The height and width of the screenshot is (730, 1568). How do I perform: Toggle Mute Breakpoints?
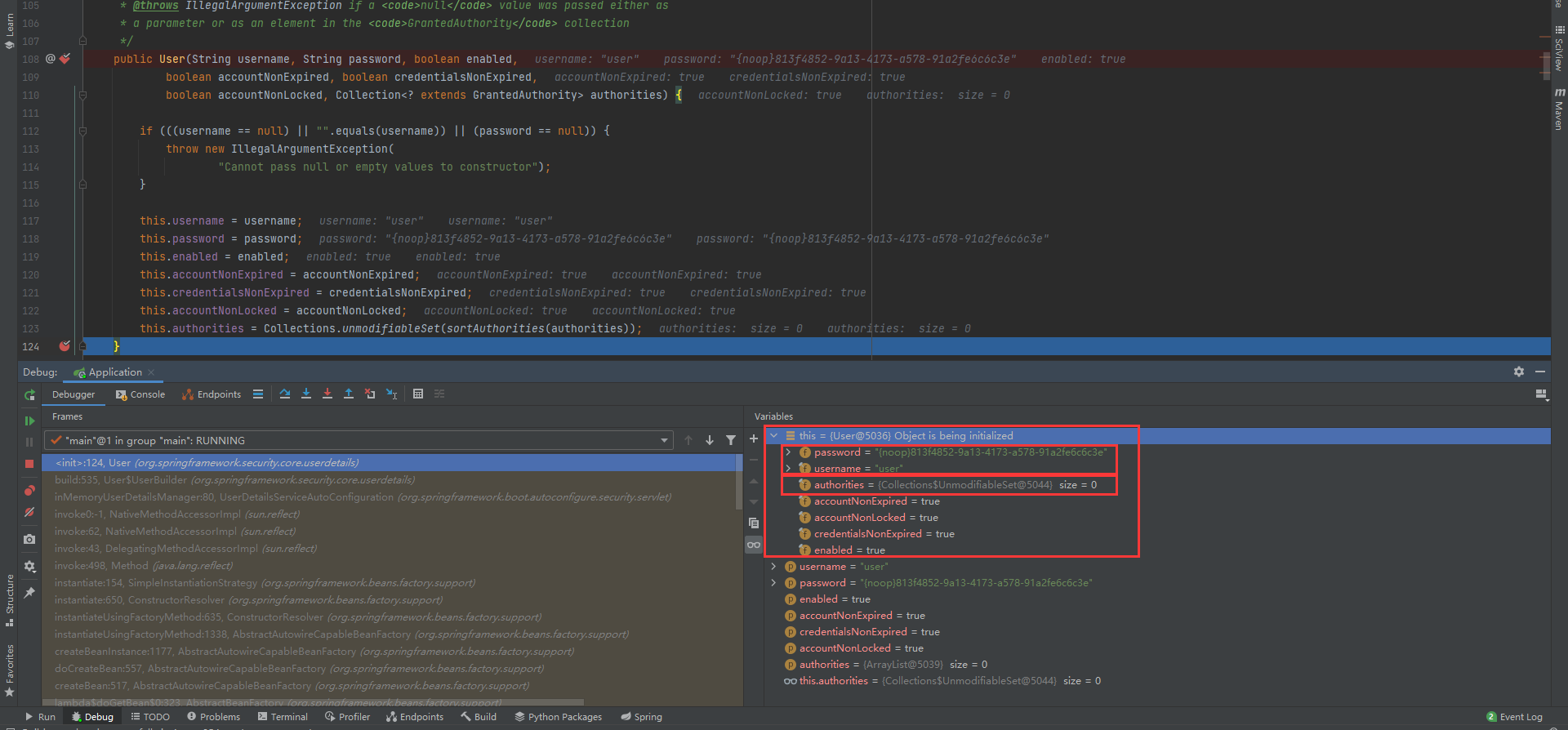[29, 512]
